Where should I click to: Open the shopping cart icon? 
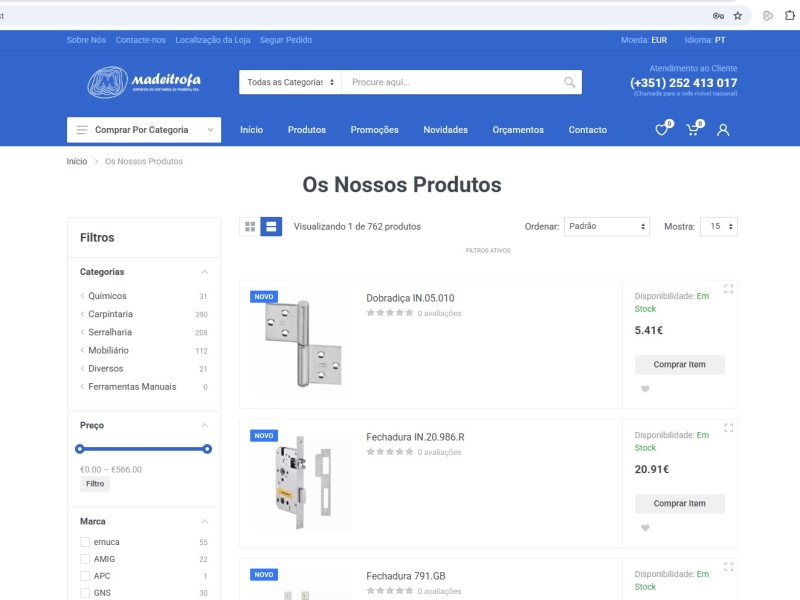tap(693, 130)
